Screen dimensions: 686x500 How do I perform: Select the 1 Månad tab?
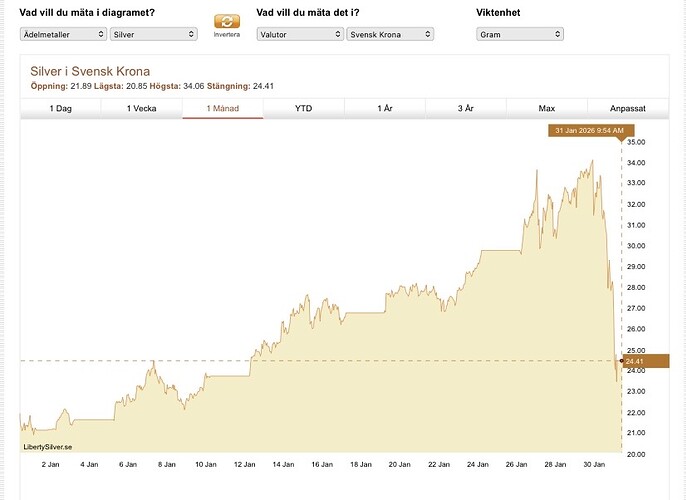pos(223,108)
